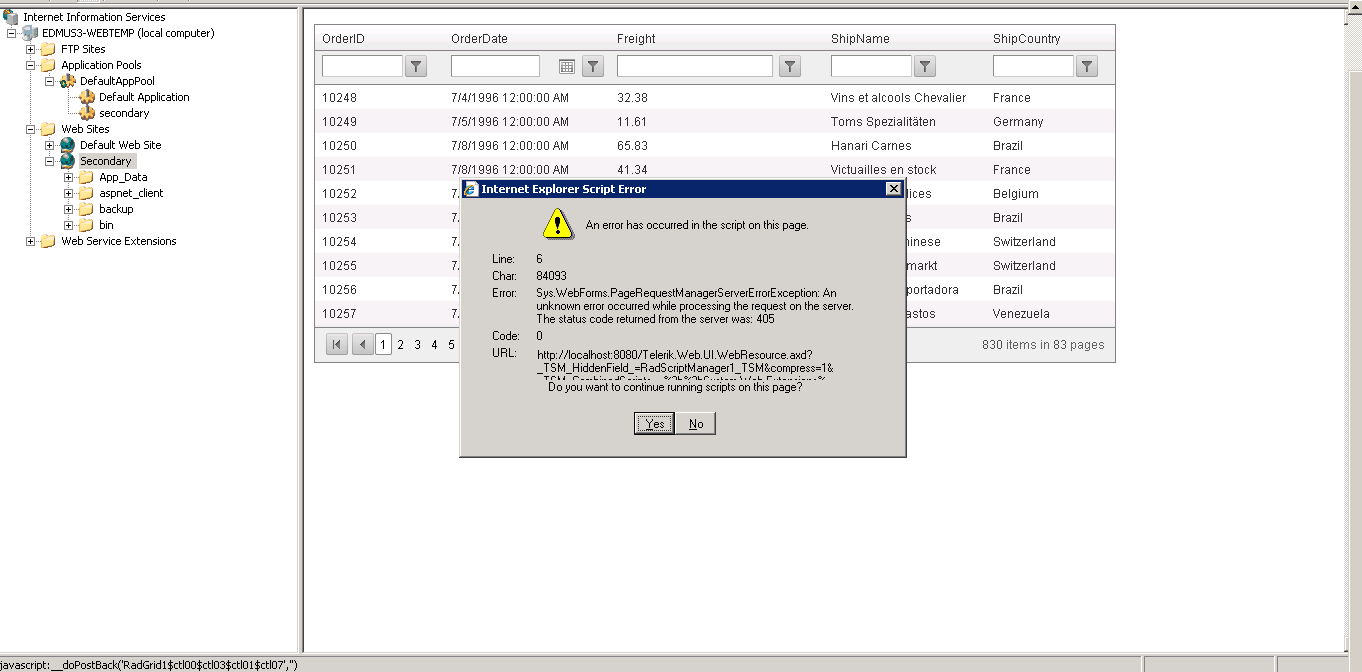Click the aspnet_client folder icon

pos(86,193)
